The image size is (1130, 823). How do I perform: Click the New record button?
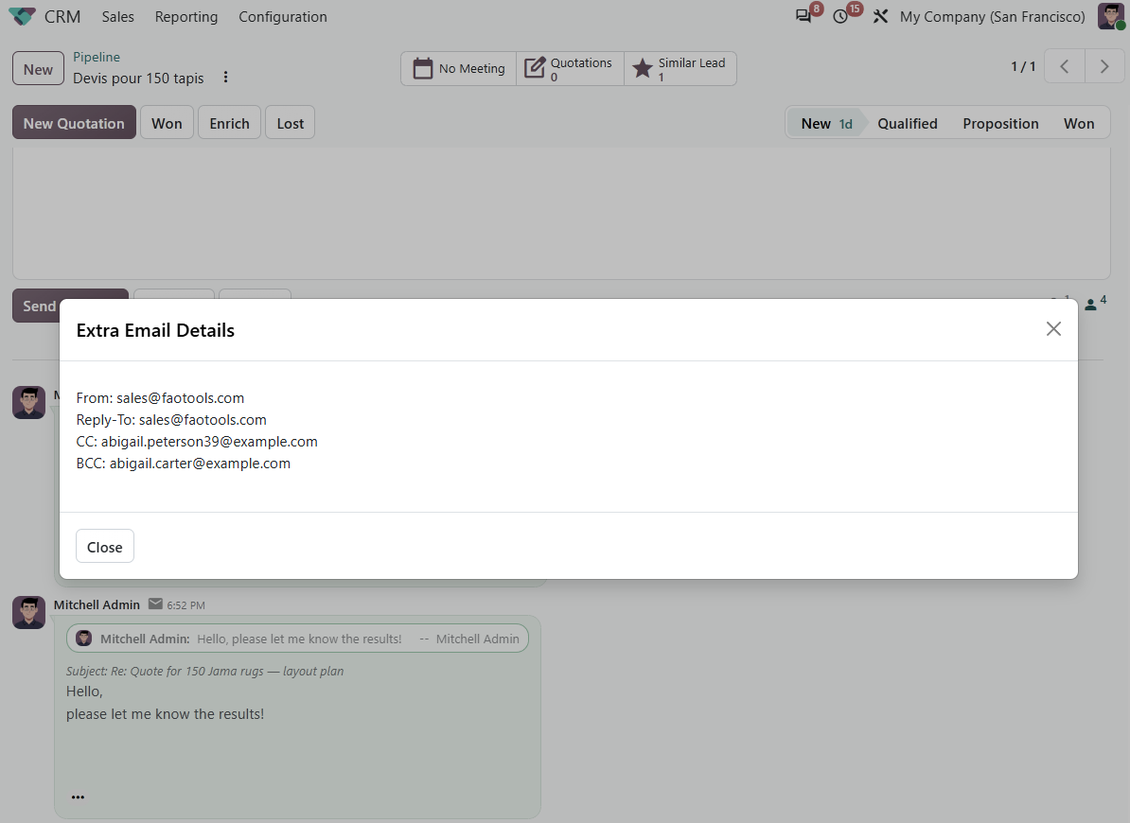pyautogui.click(x=38, y=68)
